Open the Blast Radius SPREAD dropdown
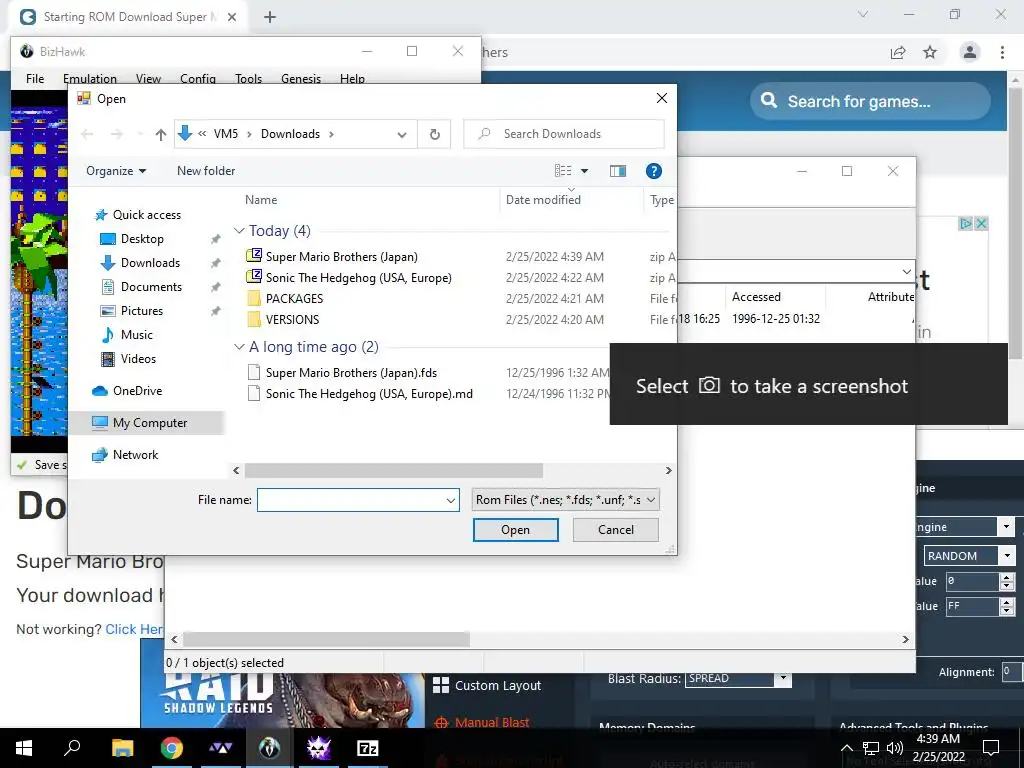The height and width of the screenshot is (768, 1024). point(782,679)
